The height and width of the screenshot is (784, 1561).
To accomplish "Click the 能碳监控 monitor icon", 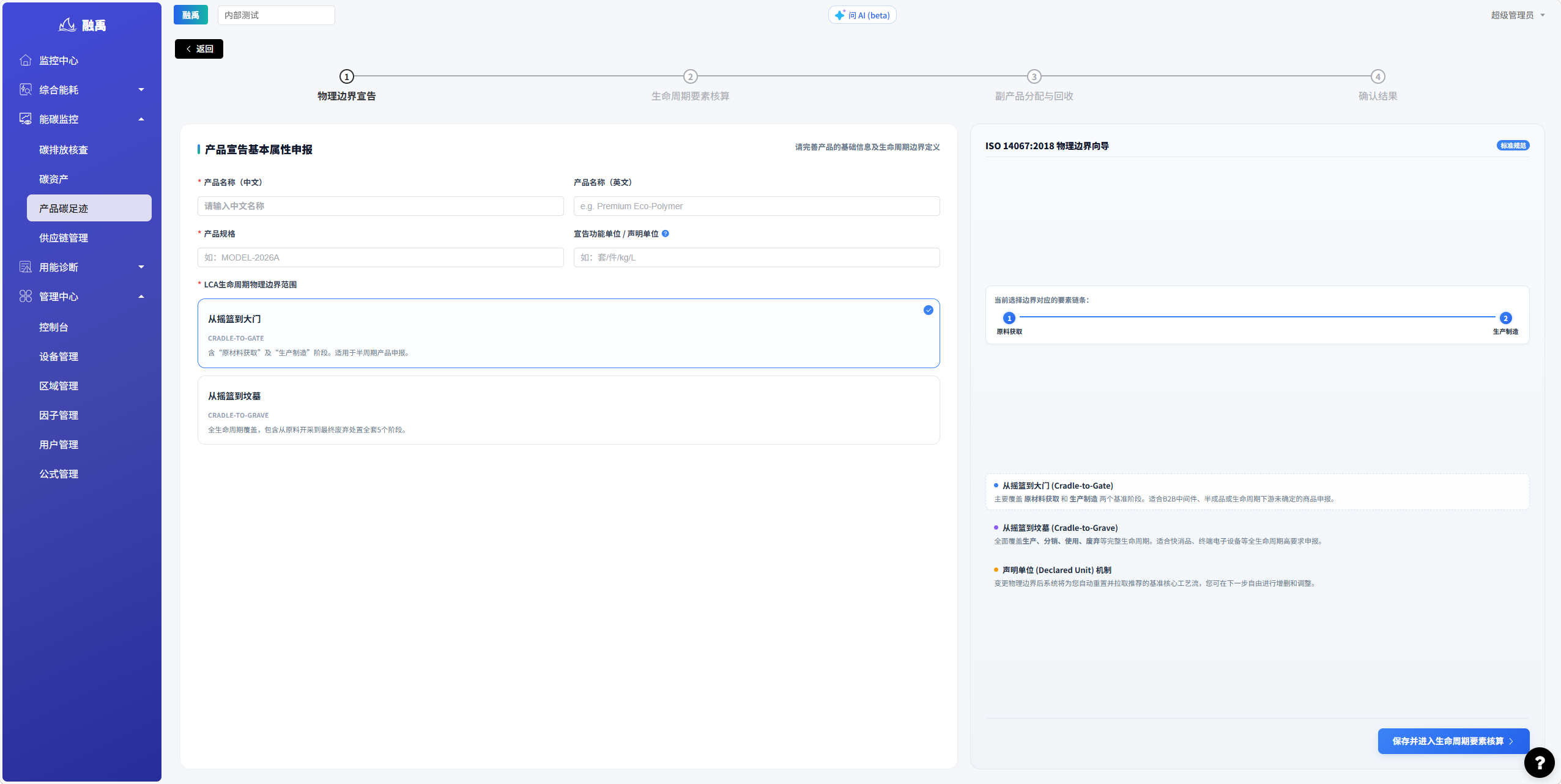I will [26, 119].
